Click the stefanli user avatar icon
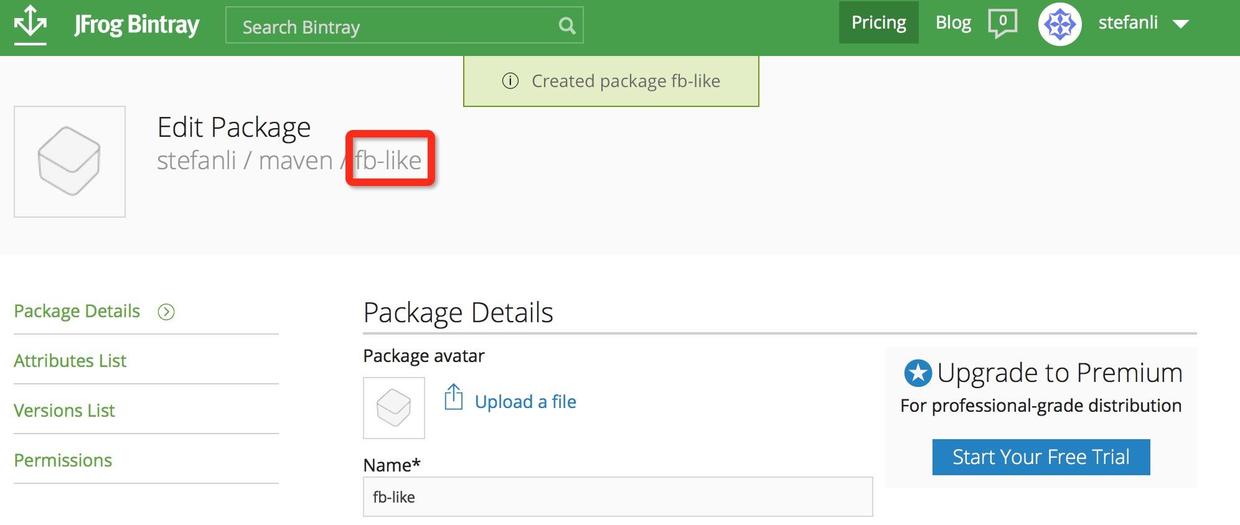 pyautogui.click(x=1060, y=24)
